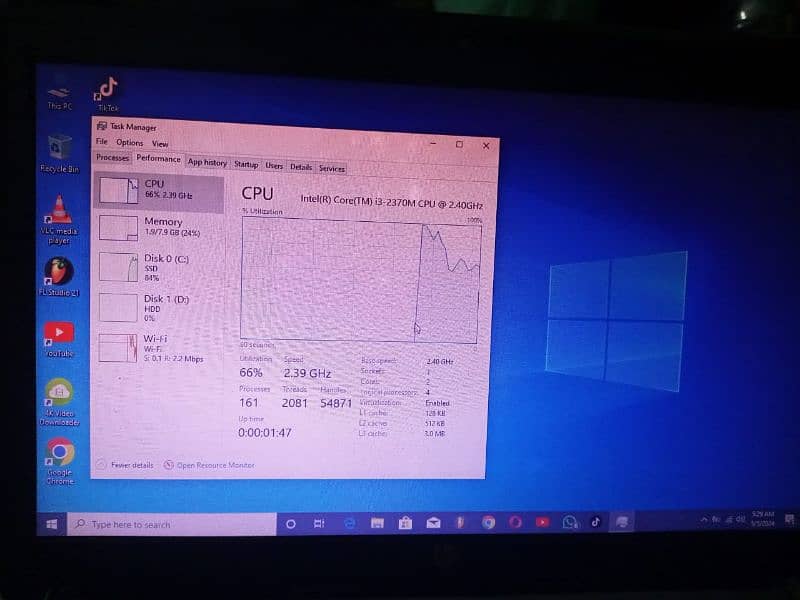Switch to the Startup tab

point(245,164)
